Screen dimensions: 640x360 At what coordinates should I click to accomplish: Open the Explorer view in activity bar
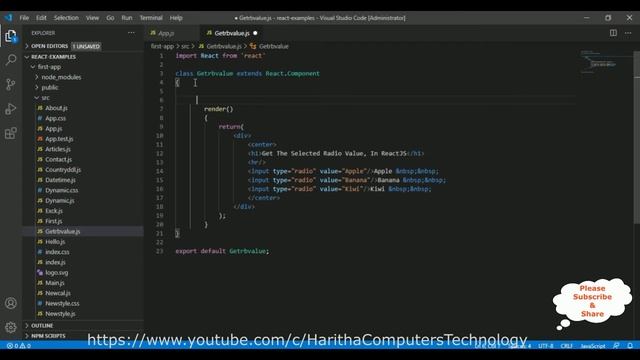[x=11, y=36]
